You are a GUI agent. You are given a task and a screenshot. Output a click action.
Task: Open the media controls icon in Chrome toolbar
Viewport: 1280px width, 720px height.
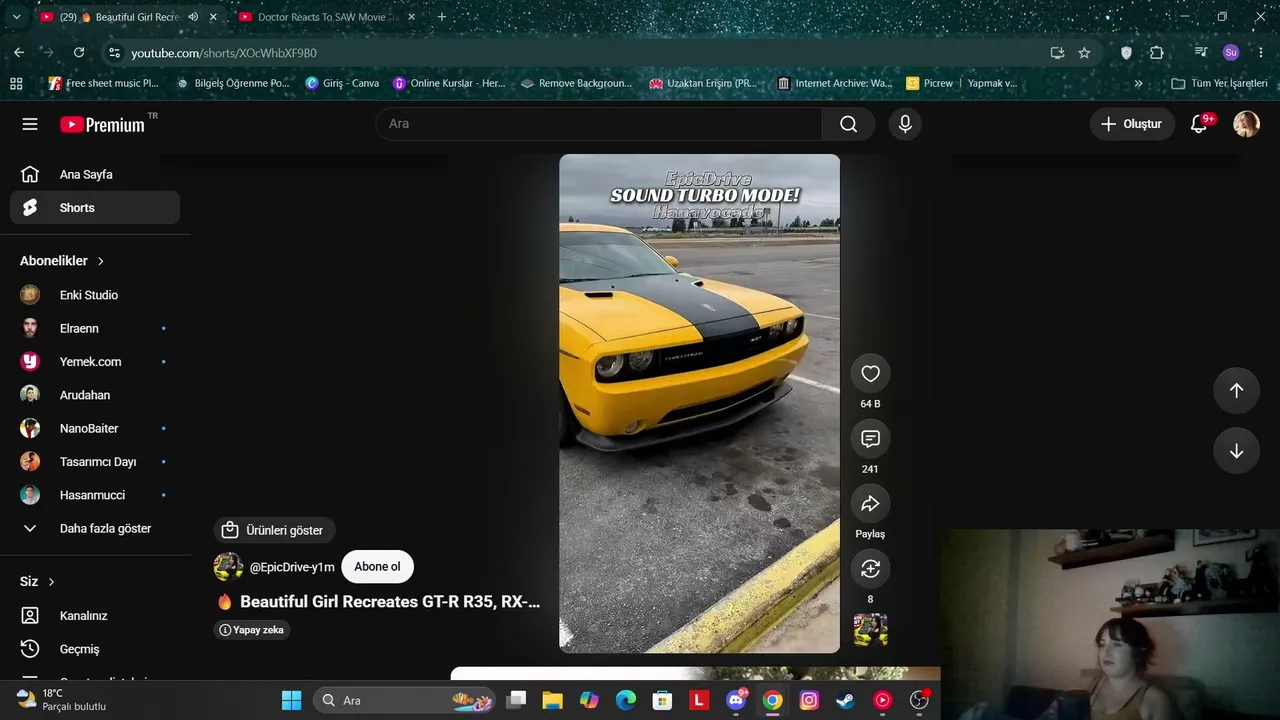[1201, 53]
